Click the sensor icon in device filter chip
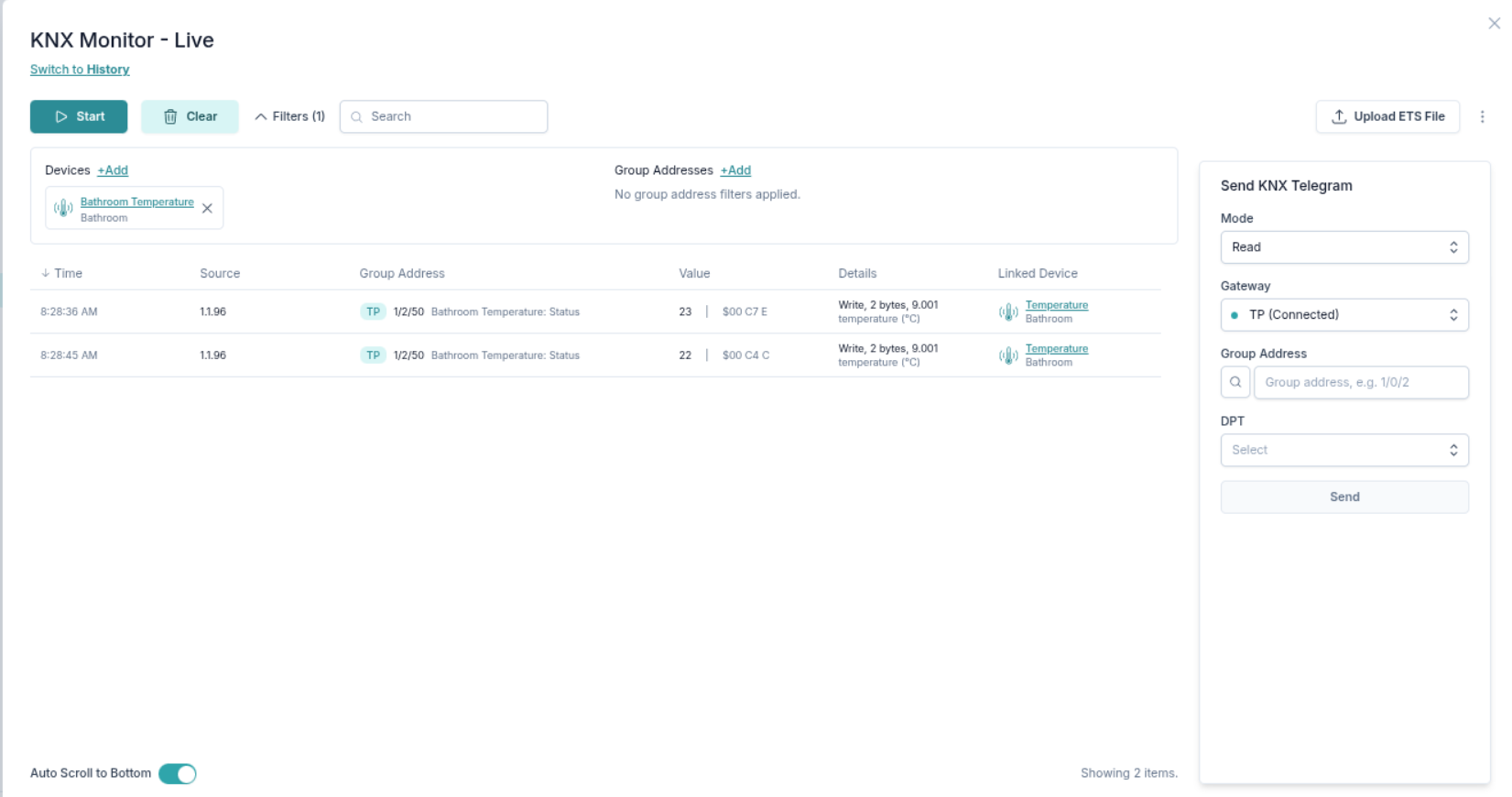Screen dimensions: 1512x797 tap(63, 209)
